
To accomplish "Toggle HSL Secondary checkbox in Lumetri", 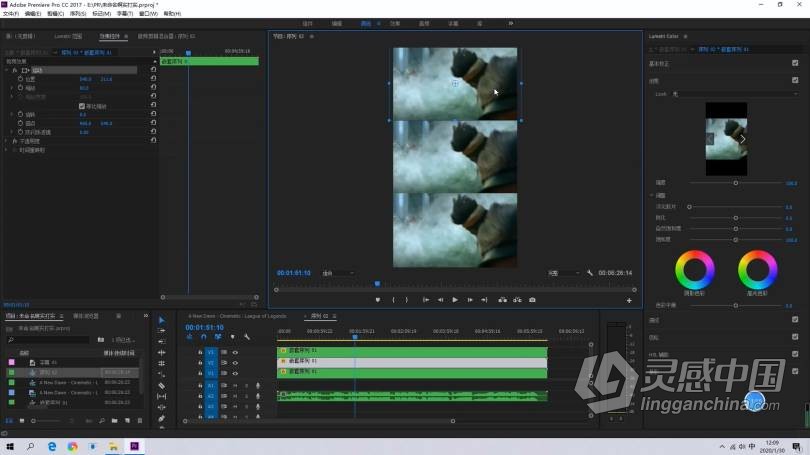I will pyautogui.click(x=795, y=354).
